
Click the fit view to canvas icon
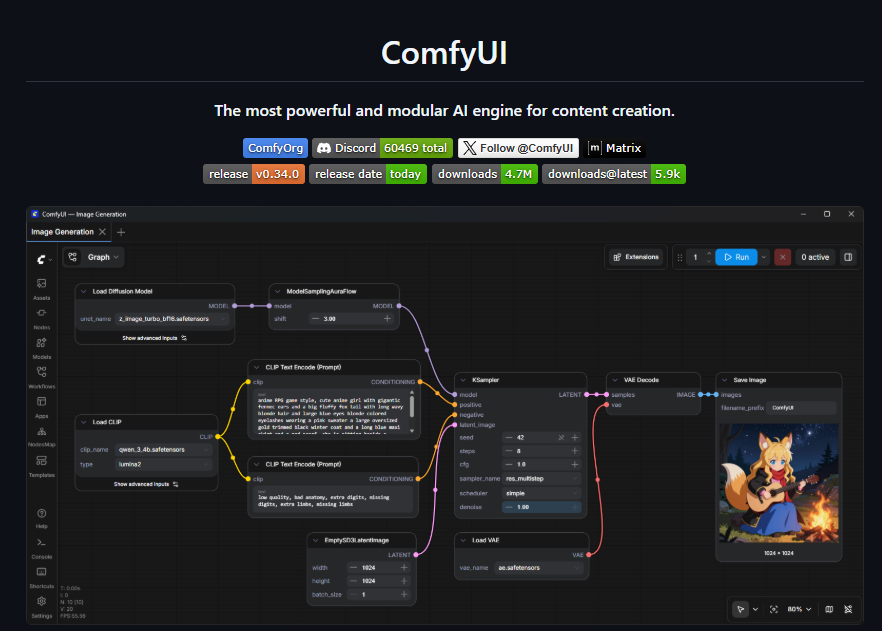pos(774,609)
